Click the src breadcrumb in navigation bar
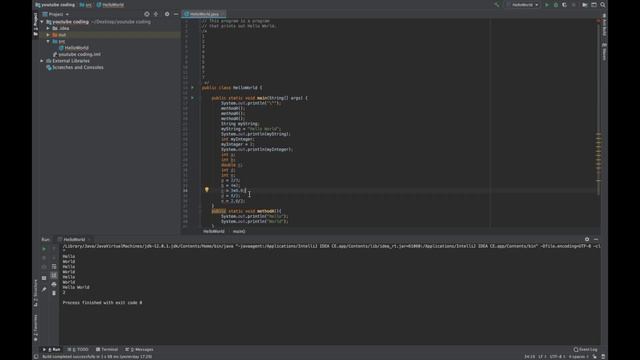The width and height of the screenshot is (640, 360). [86, 5]
